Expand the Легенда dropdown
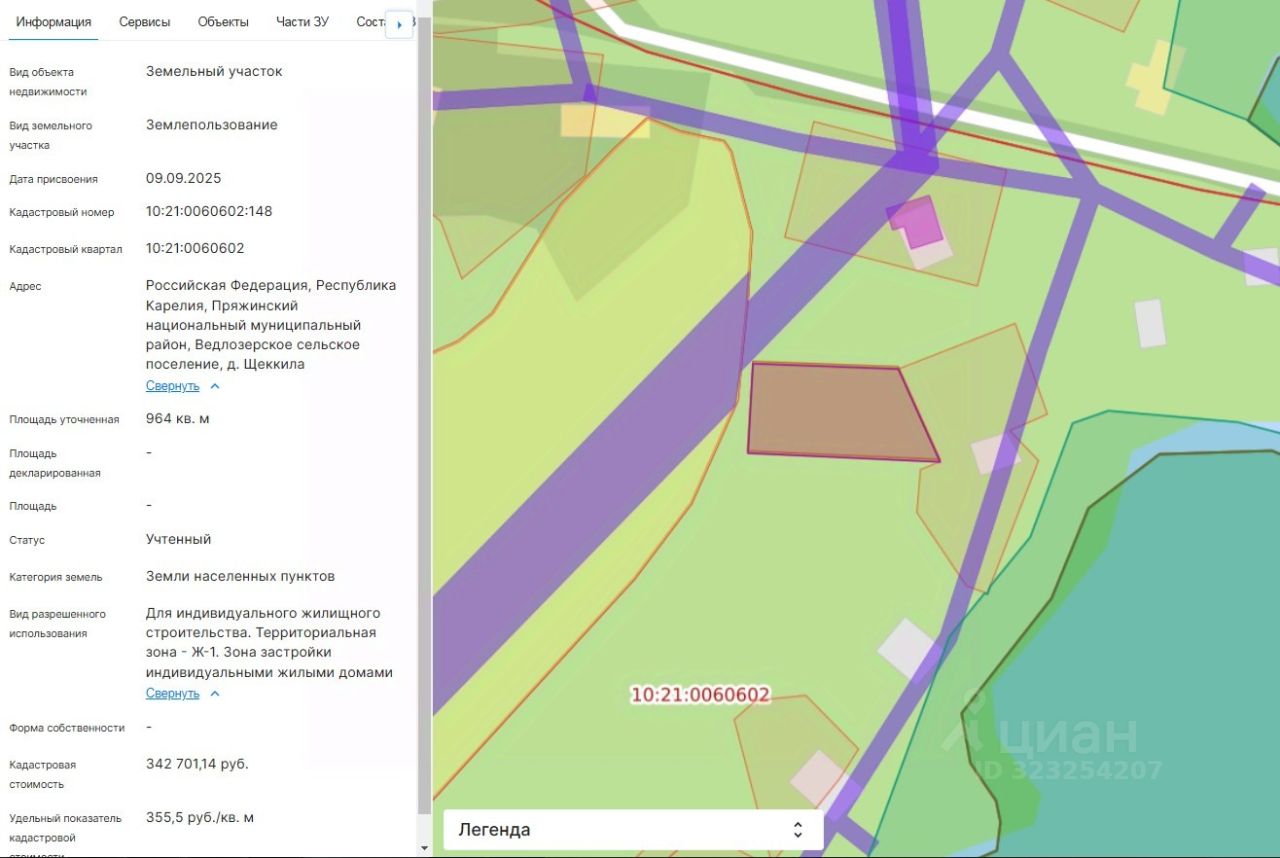Image resolution: width=1280 pixels, height=858 pixels. (x=633, y=829)
